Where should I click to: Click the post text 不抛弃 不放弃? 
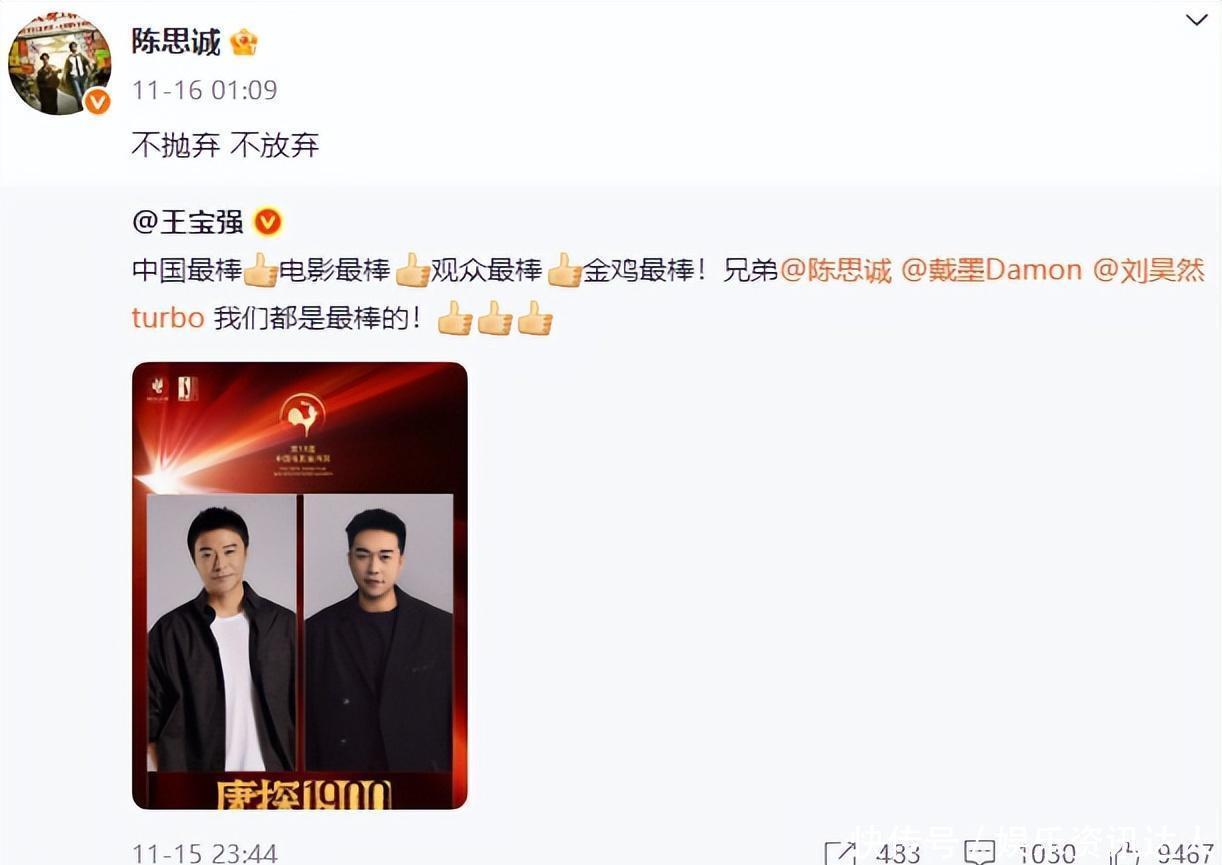[225, 145]
